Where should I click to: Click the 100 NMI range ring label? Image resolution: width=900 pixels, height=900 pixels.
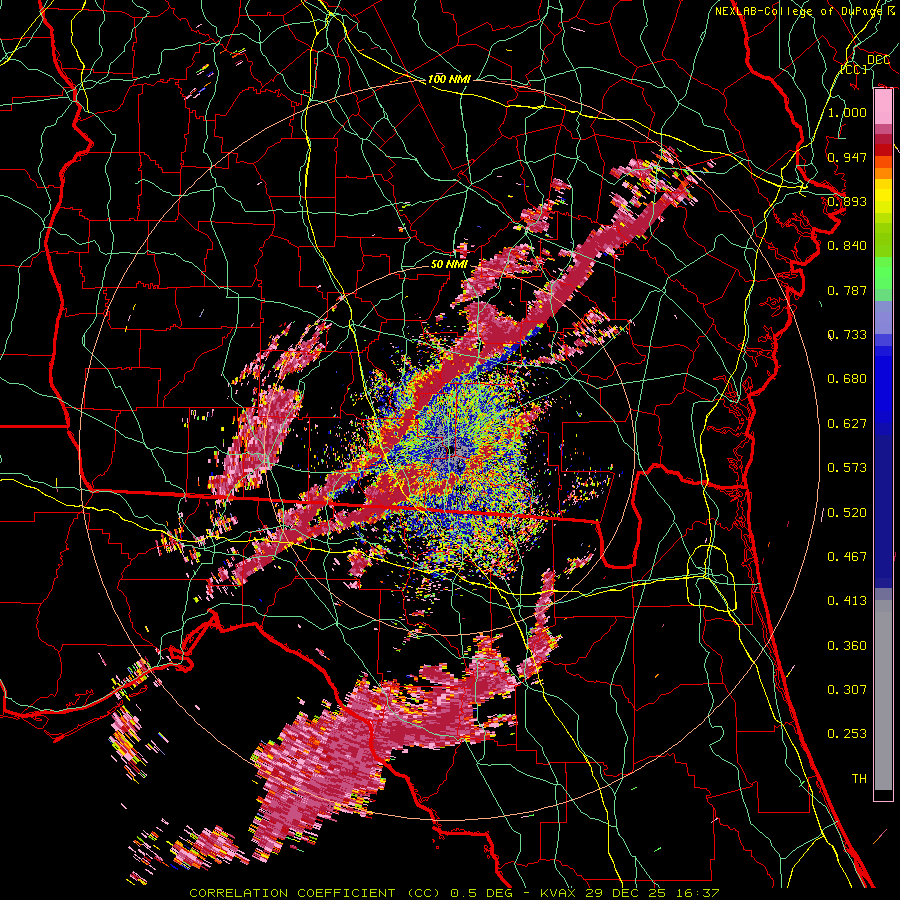pos(449,79)
